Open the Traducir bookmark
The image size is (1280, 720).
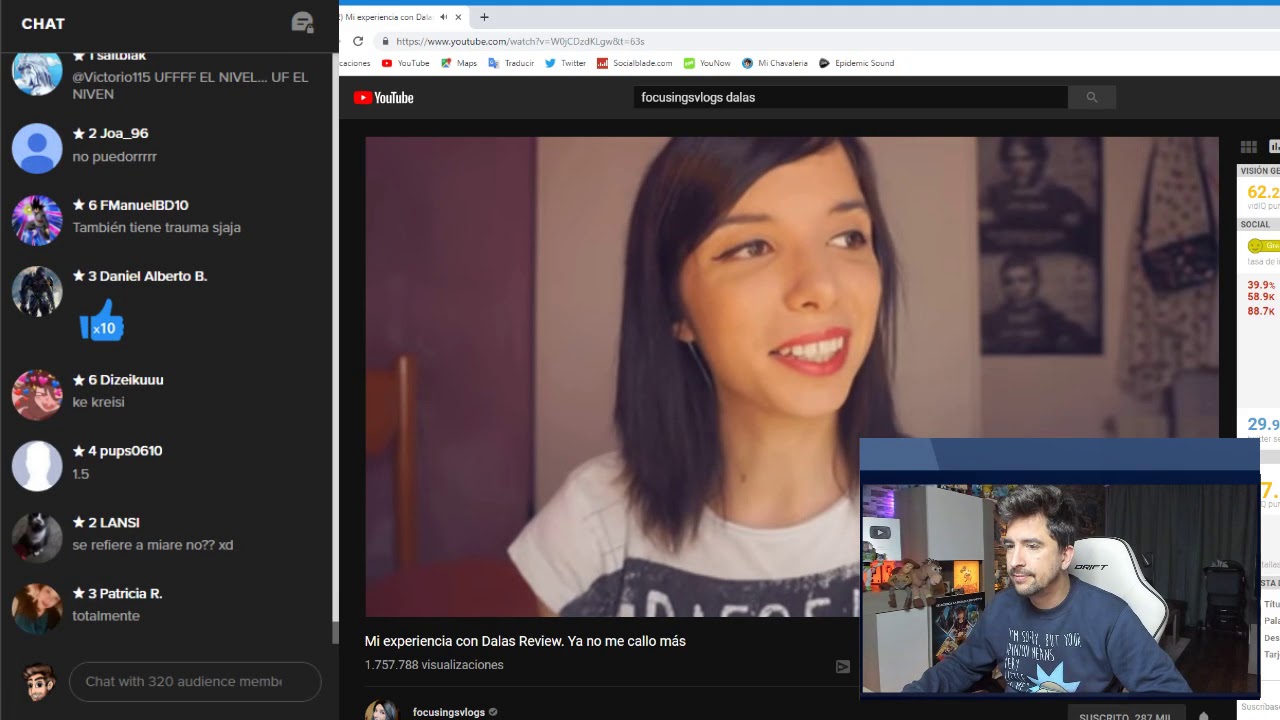pyautogui.click(x=511, y=63)
